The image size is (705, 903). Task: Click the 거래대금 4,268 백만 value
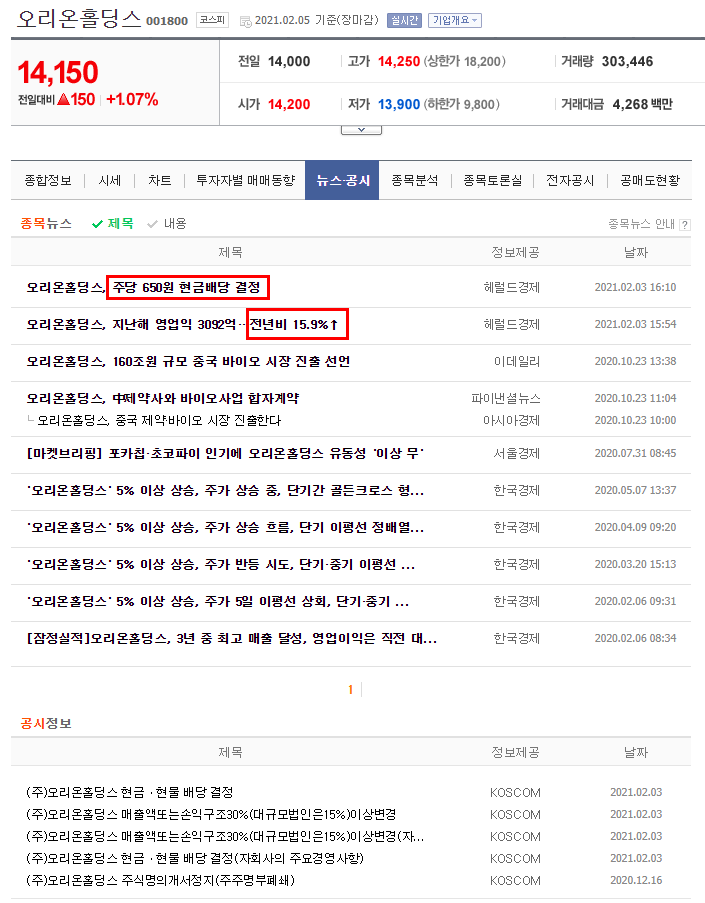(642, 104)
